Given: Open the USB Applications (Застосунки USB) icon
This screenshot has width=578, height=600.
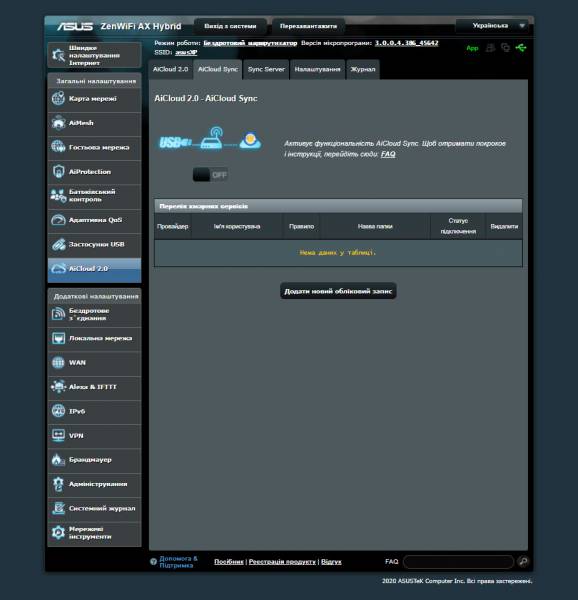Looking at the screenshot, I should tap(58, 244).
